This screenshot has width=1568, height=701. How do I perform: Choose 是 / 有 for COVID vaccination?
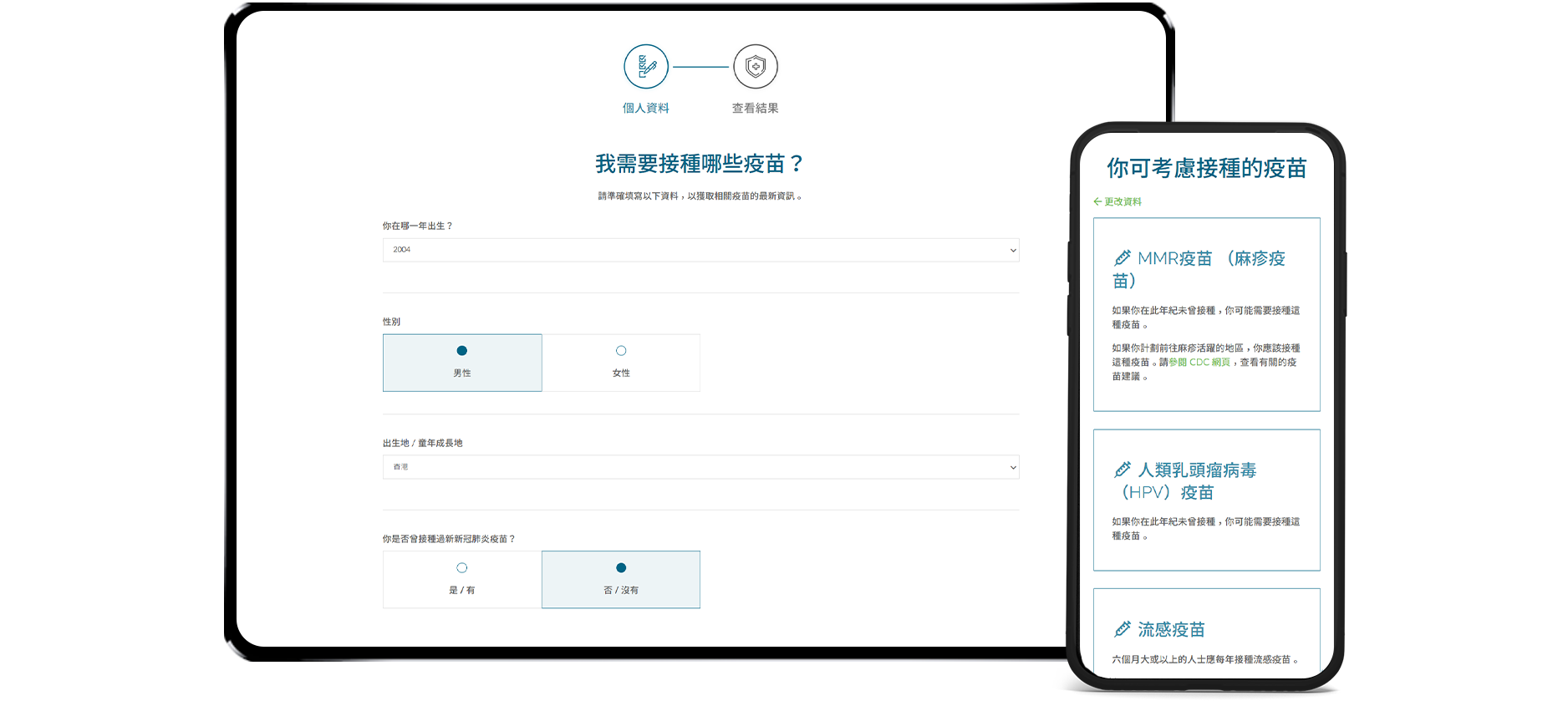point(462,568)
